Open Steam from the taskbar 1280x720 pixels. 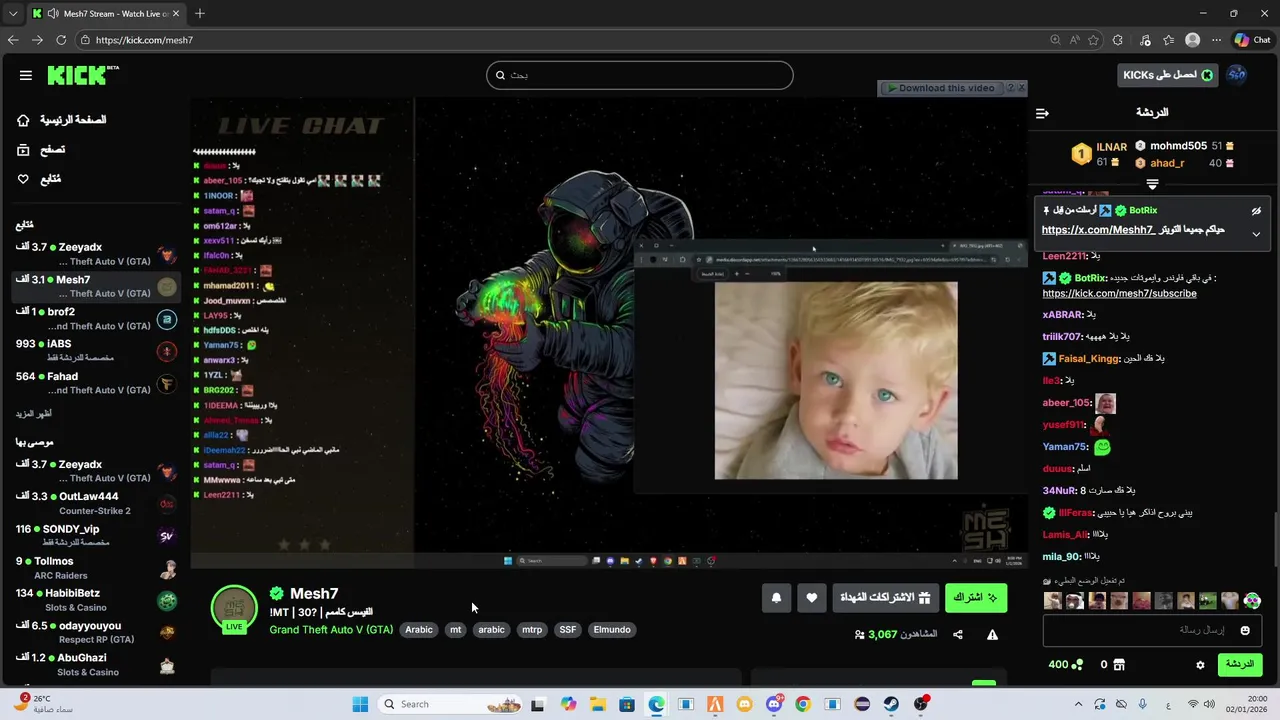(x=891, y=704)
